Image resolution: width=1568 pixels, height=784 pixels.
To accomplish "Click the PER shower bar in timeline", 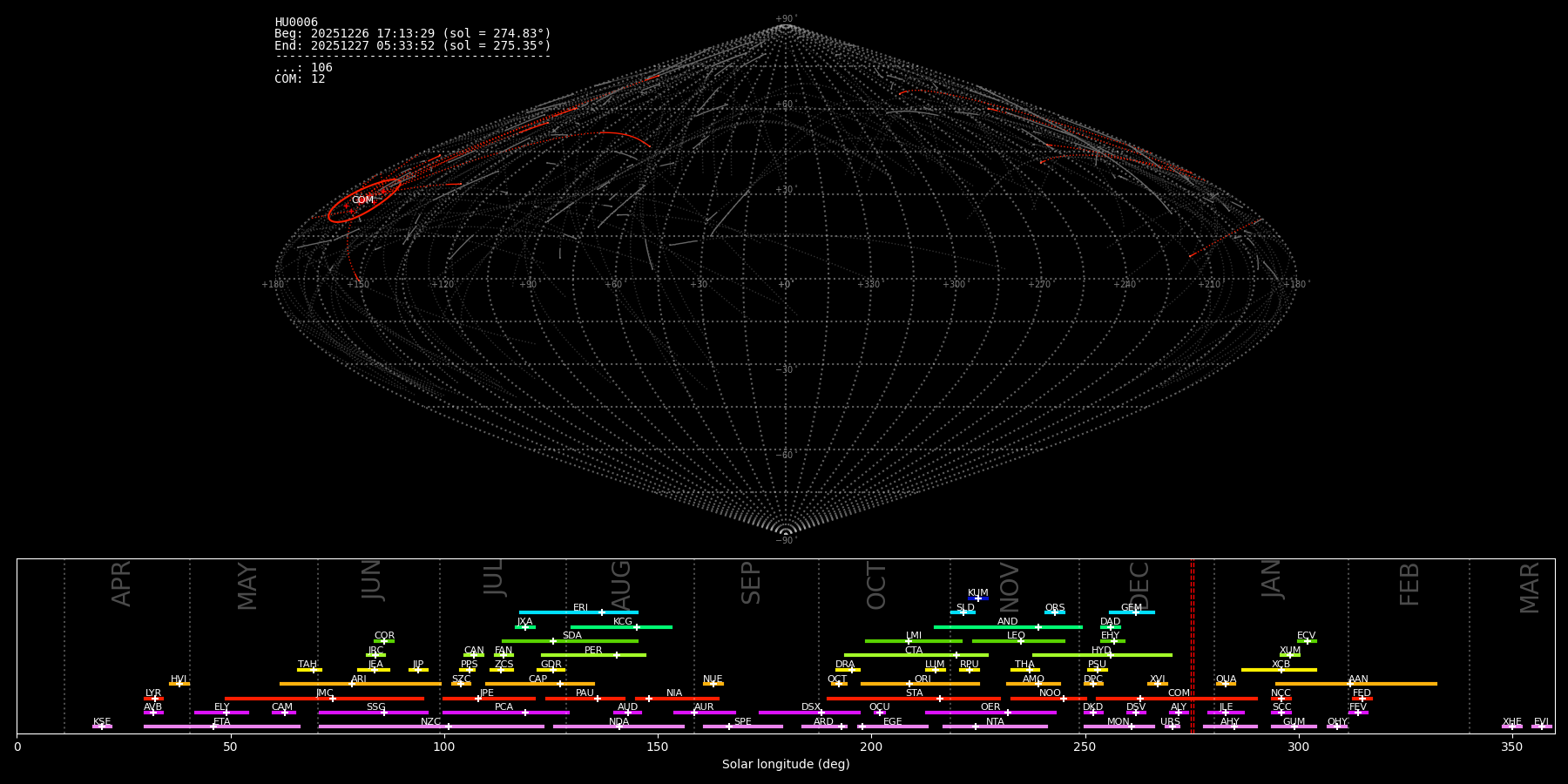I will (x=593, y=655).
